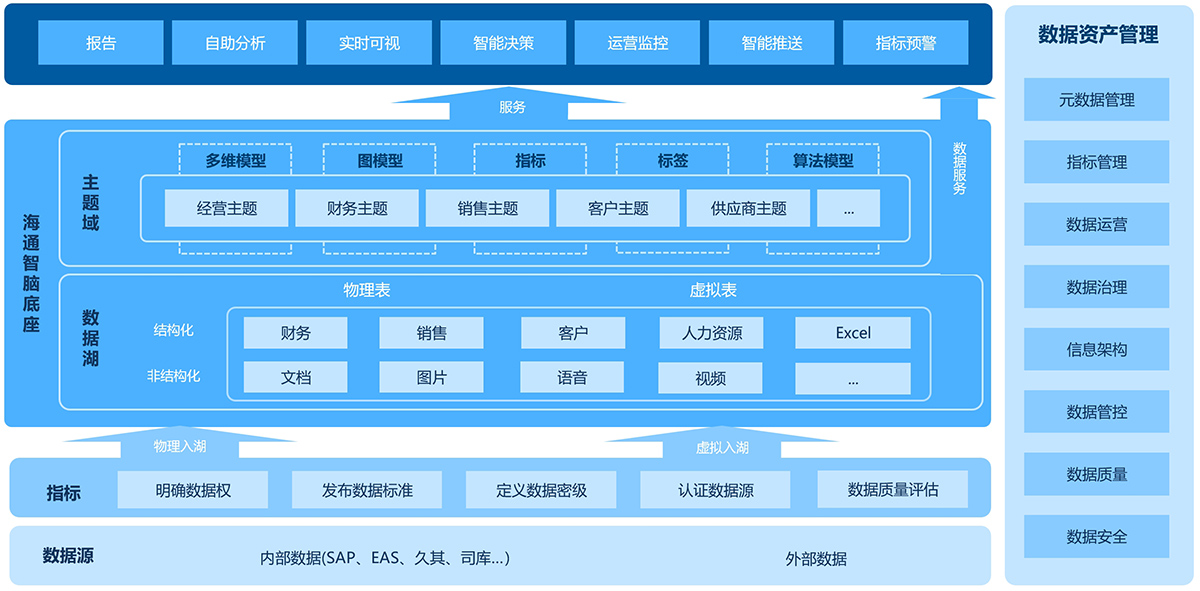
Task: Open the 元数据管理 item
Action: tap(1097, 100)
